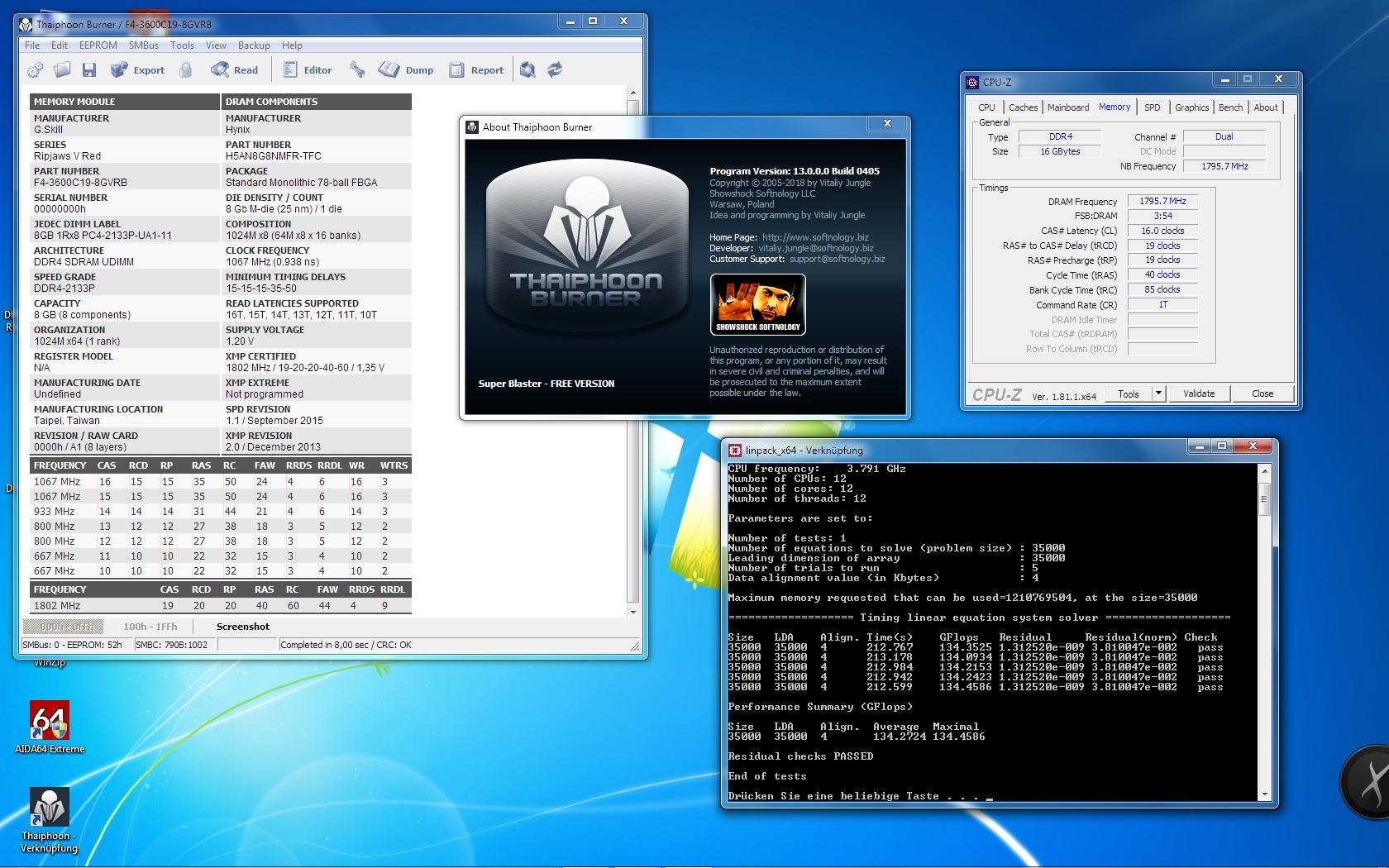Click the Close button in CPU-Z
The height and width of the screenshot is (868, 1389).
coord(1263,393)
